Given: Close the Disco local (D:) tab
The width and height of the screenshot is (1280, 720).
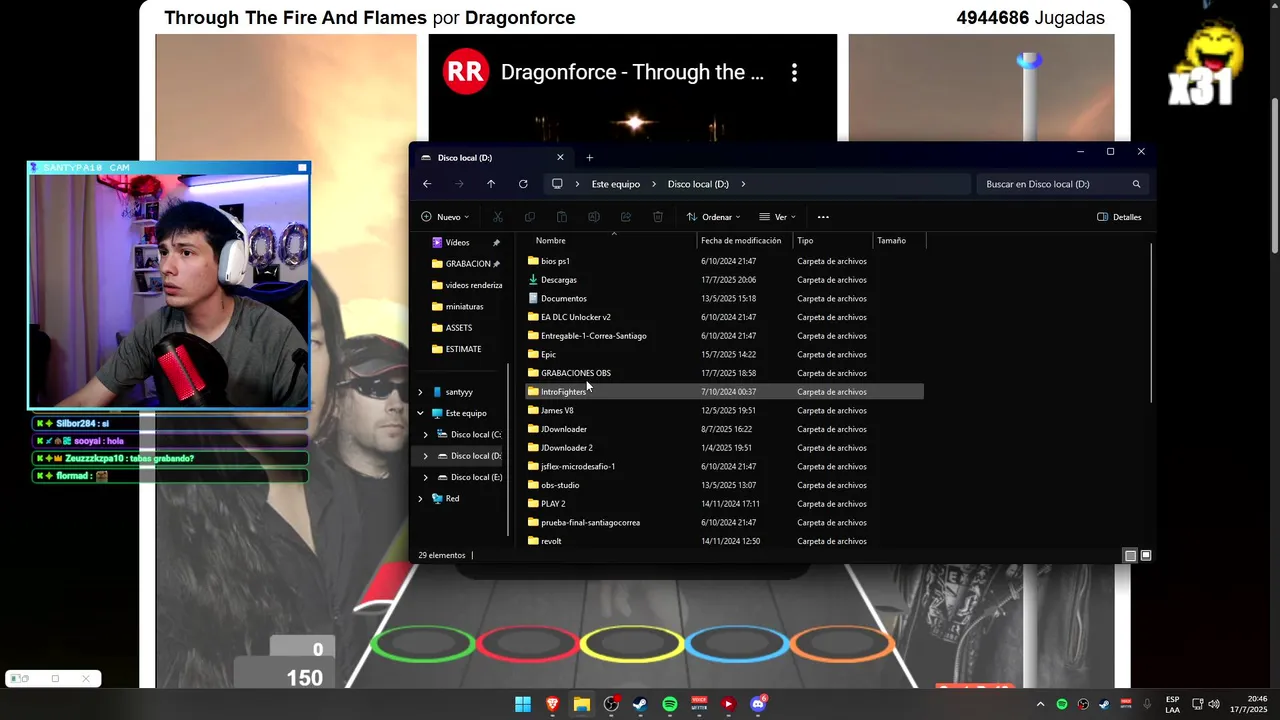Looking at the screenshot, I should 560,157.
